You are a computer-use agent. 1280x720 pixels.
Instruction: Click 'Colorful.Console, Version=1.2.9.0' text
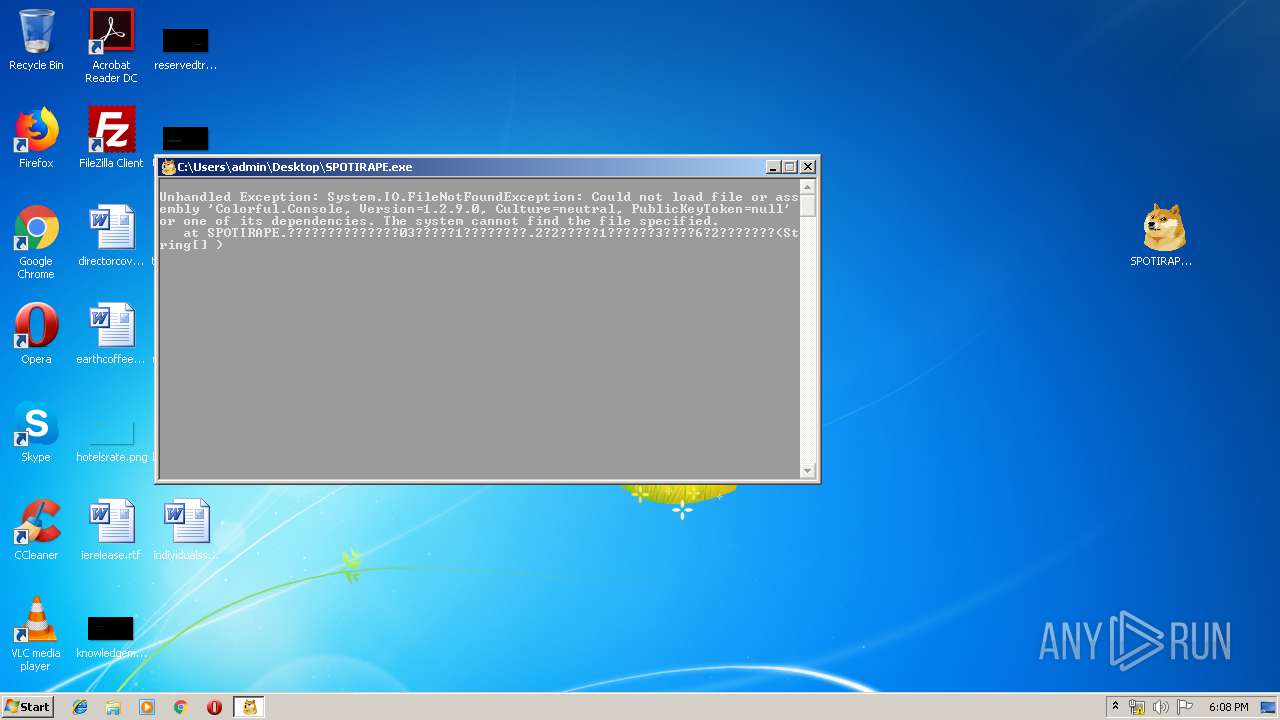(x=350, y=209)
